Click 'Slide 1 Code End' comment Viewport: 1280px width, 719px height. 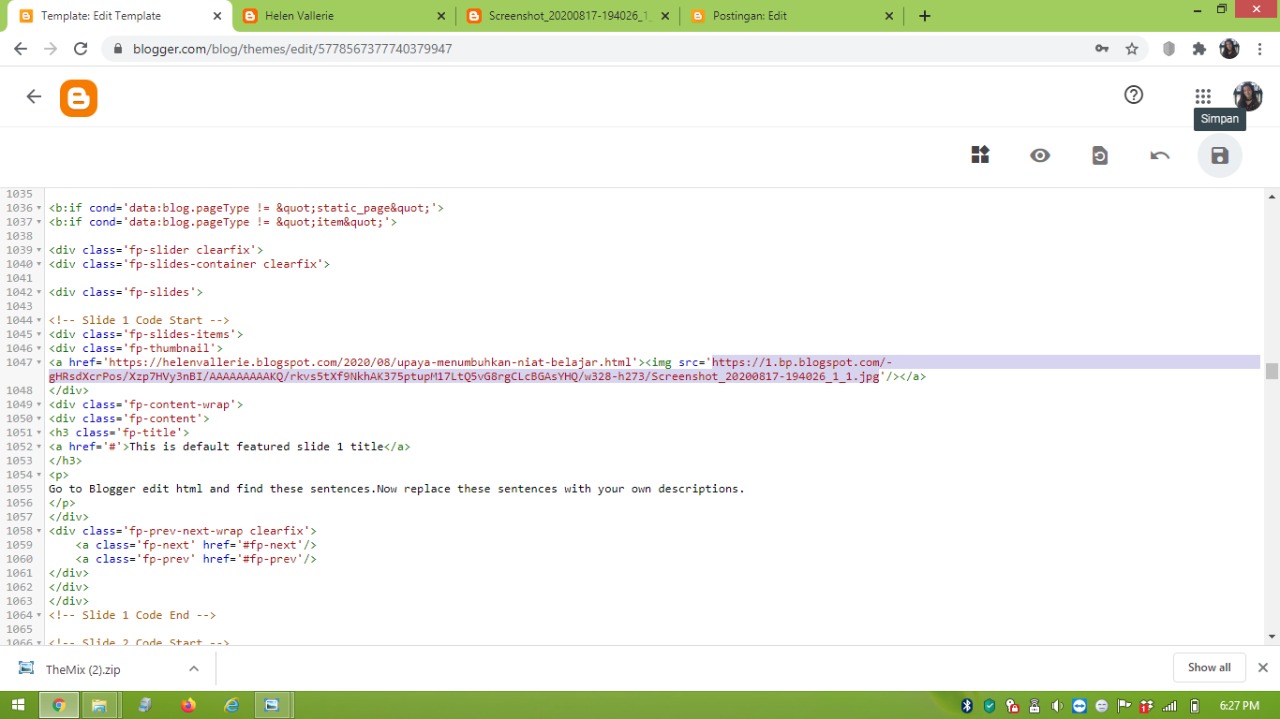click(x=132, y=615)
